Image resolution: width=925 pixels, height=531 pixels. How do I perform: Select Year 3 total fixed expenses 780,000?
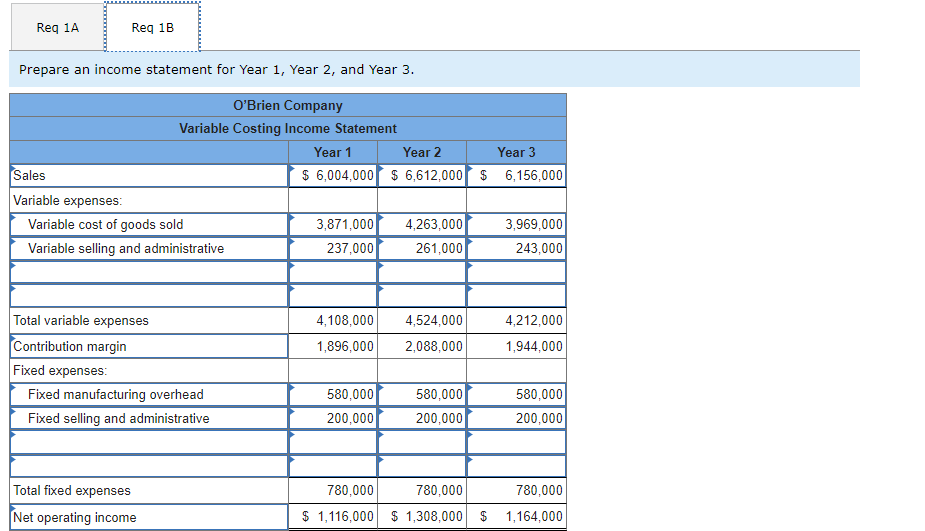coord(517,490)
